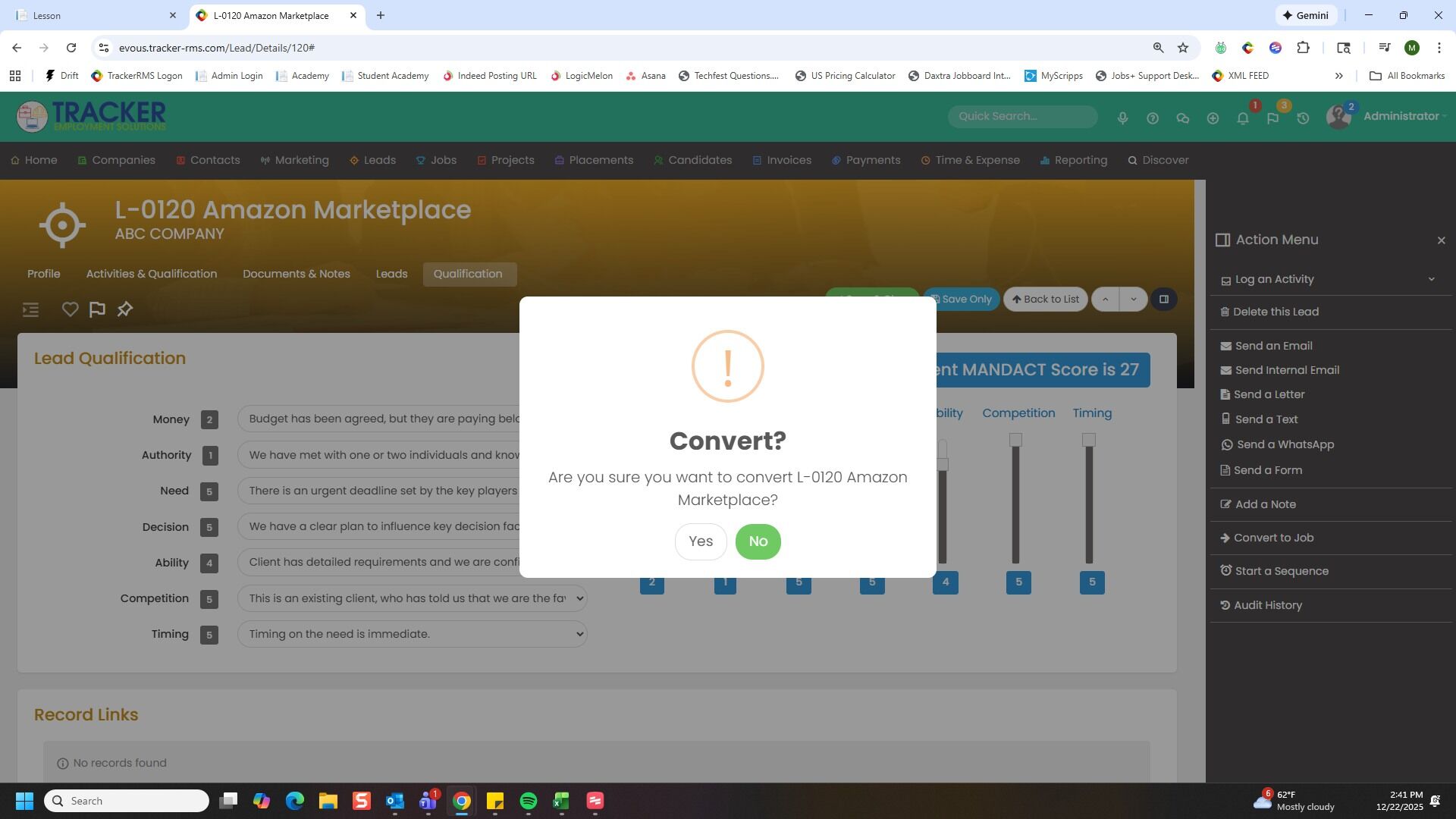This screenshot has width=1456, height=819.
Task: Click in the Quick Search field
Action: tap(1021, 116)
